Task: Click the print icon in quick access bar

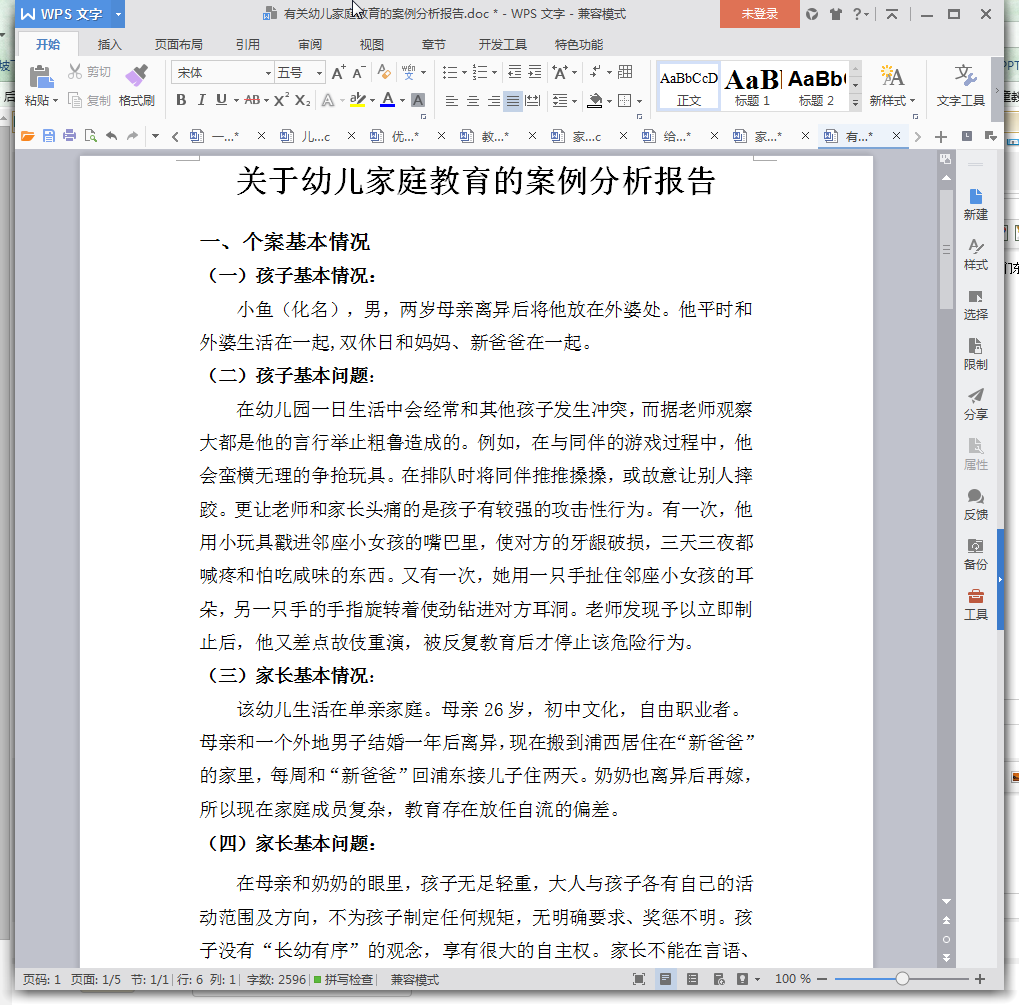Action: click(x=69, y=136)
